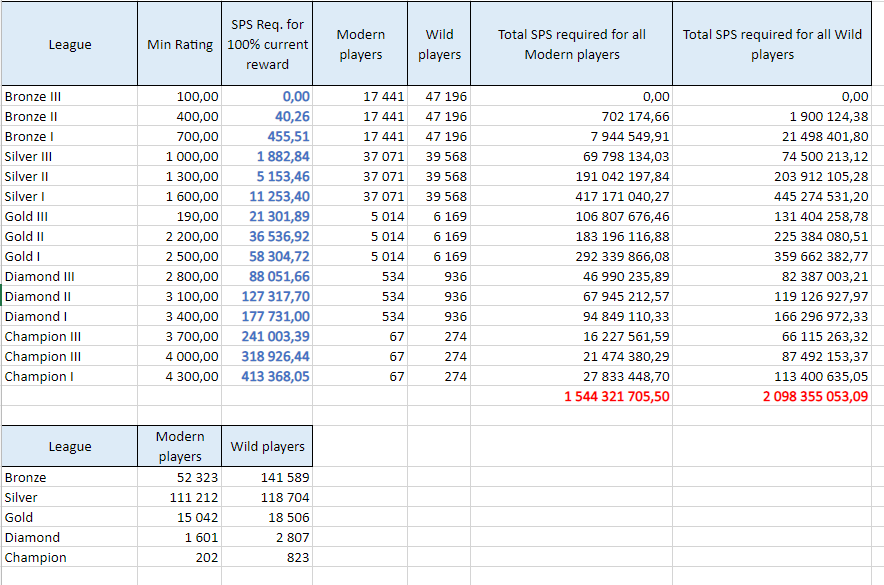Click the Modern total cell 27 833 448,70

[572, 376]
